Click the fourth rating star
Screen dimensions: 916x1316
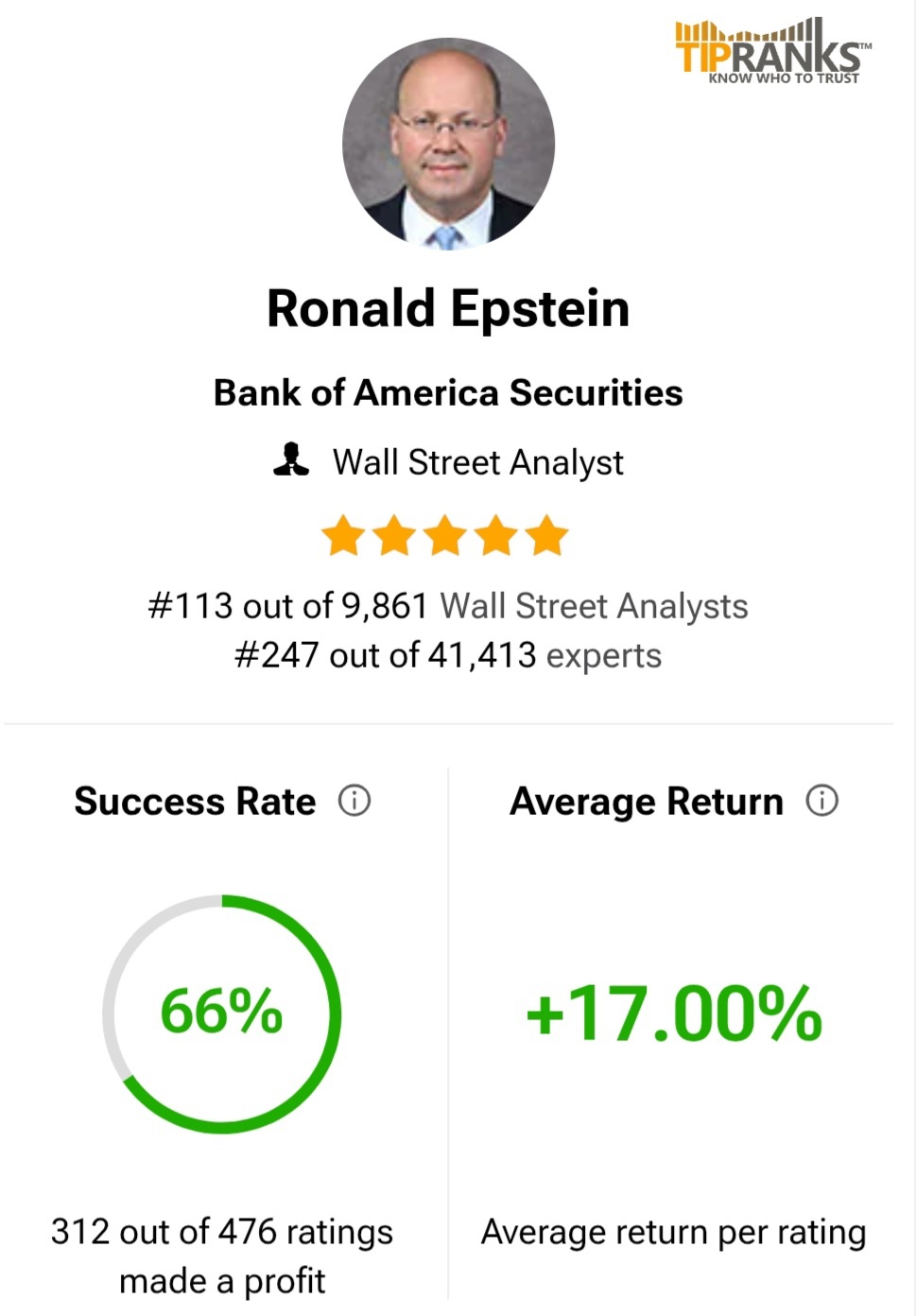click(x=496, y=535)
